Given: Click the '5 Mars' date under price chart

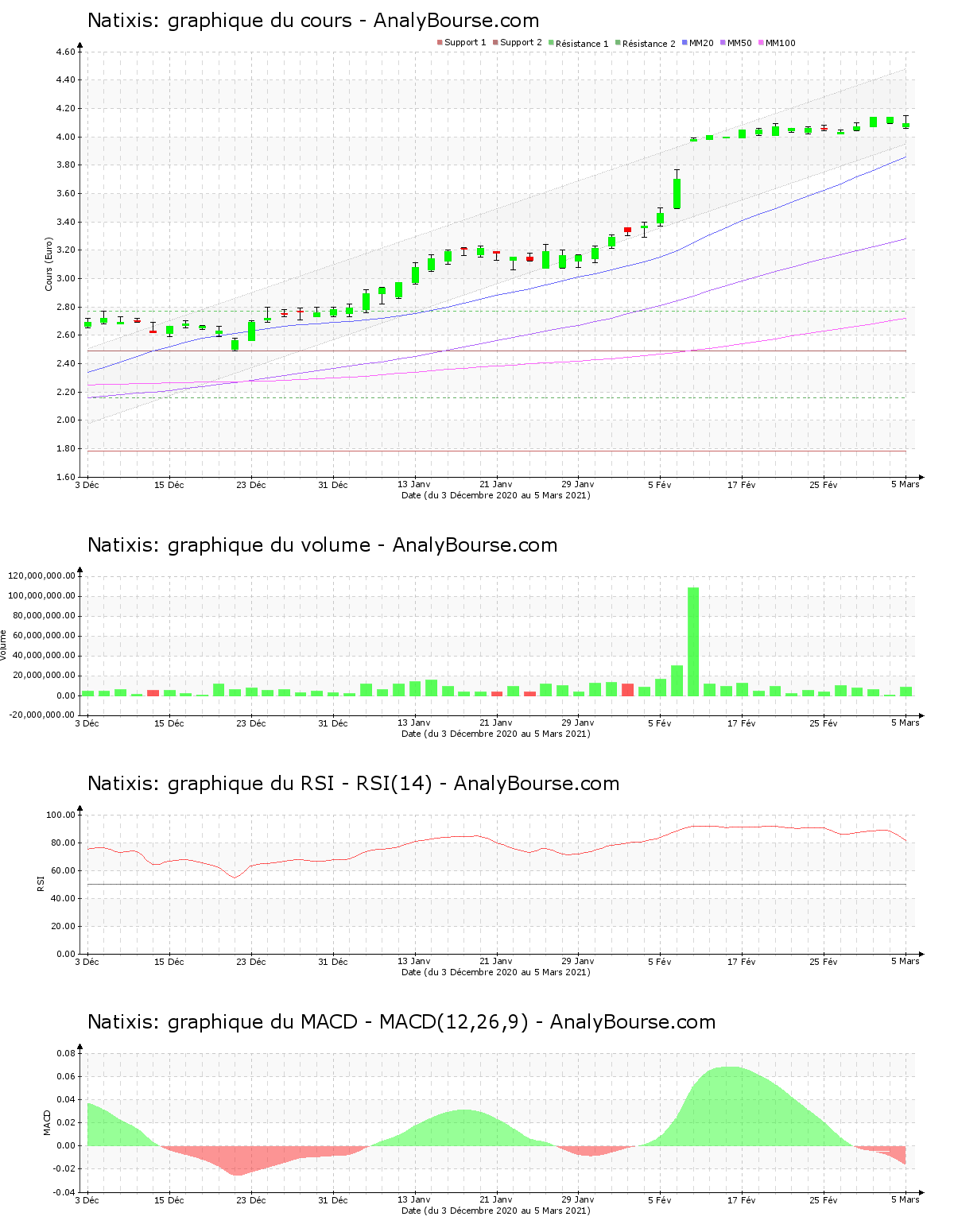Looking at the screenshot, I should pyautogui.click(x=905, y=485).
